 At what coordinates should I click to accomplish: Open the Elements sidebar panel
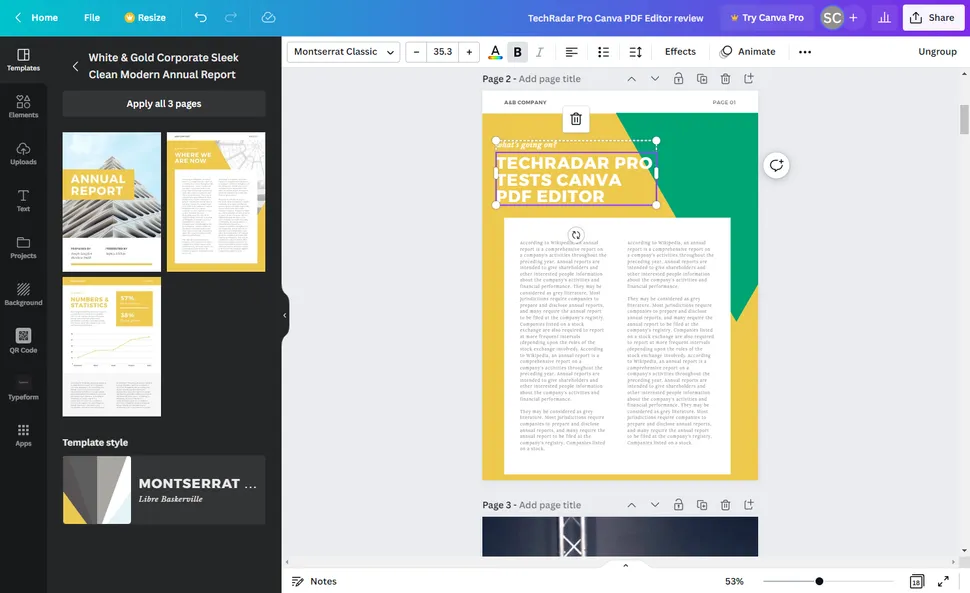coord(23,107)
